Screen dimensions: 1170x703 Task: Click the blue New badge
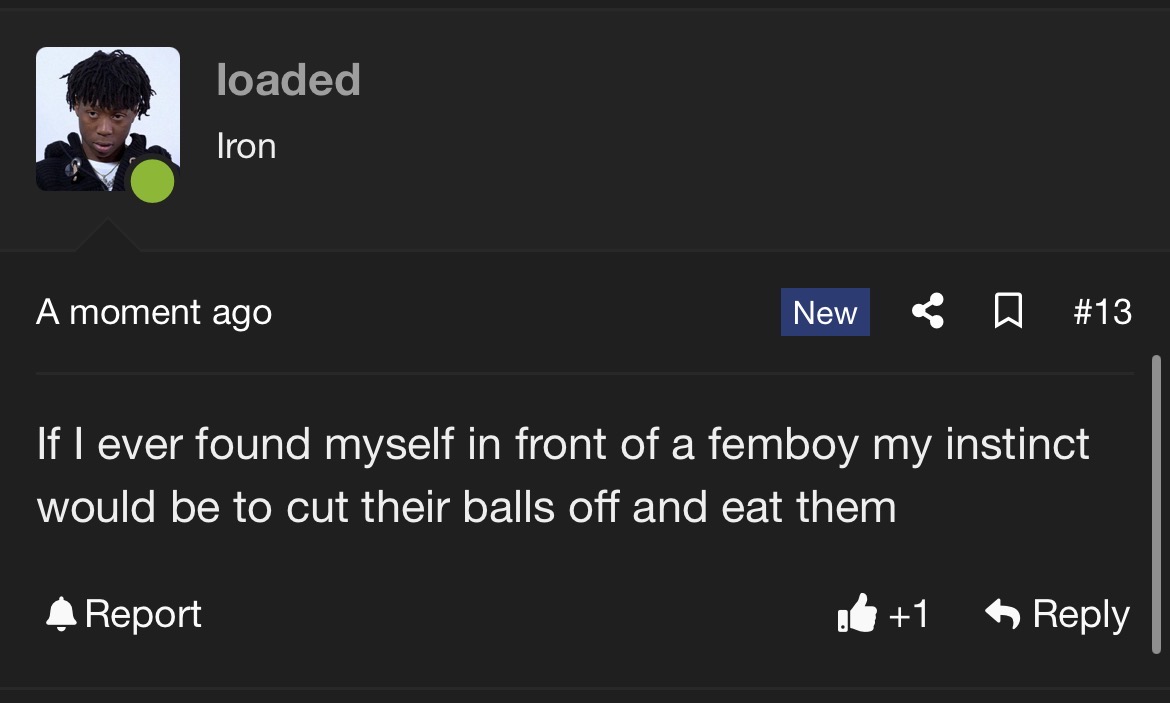[x=825, y=312]
